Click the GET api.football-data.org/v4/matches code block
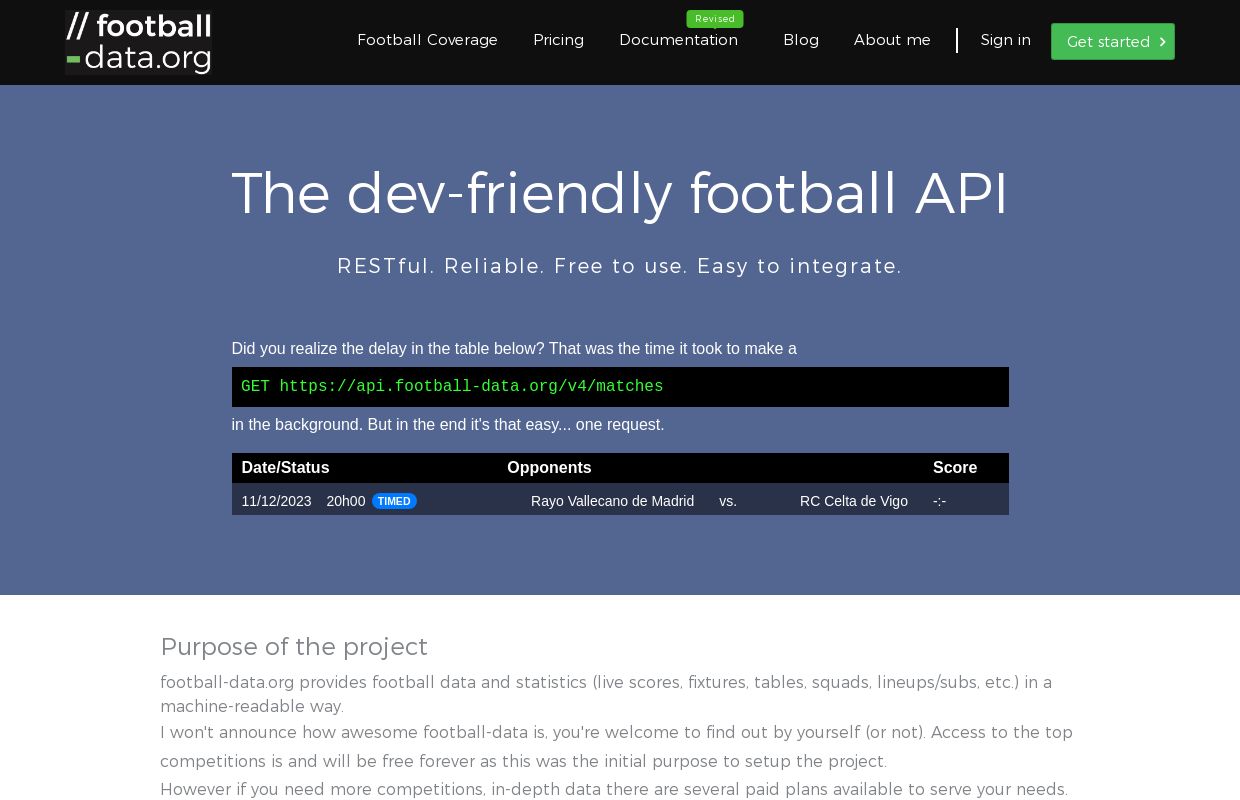1240x800 pixels. 620,387
